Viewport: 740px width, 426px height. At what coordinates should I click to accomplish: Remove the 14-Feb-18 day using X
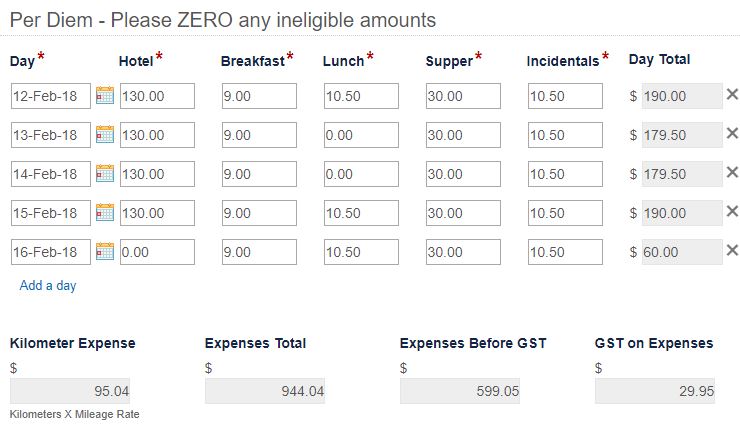click(732, 172)
